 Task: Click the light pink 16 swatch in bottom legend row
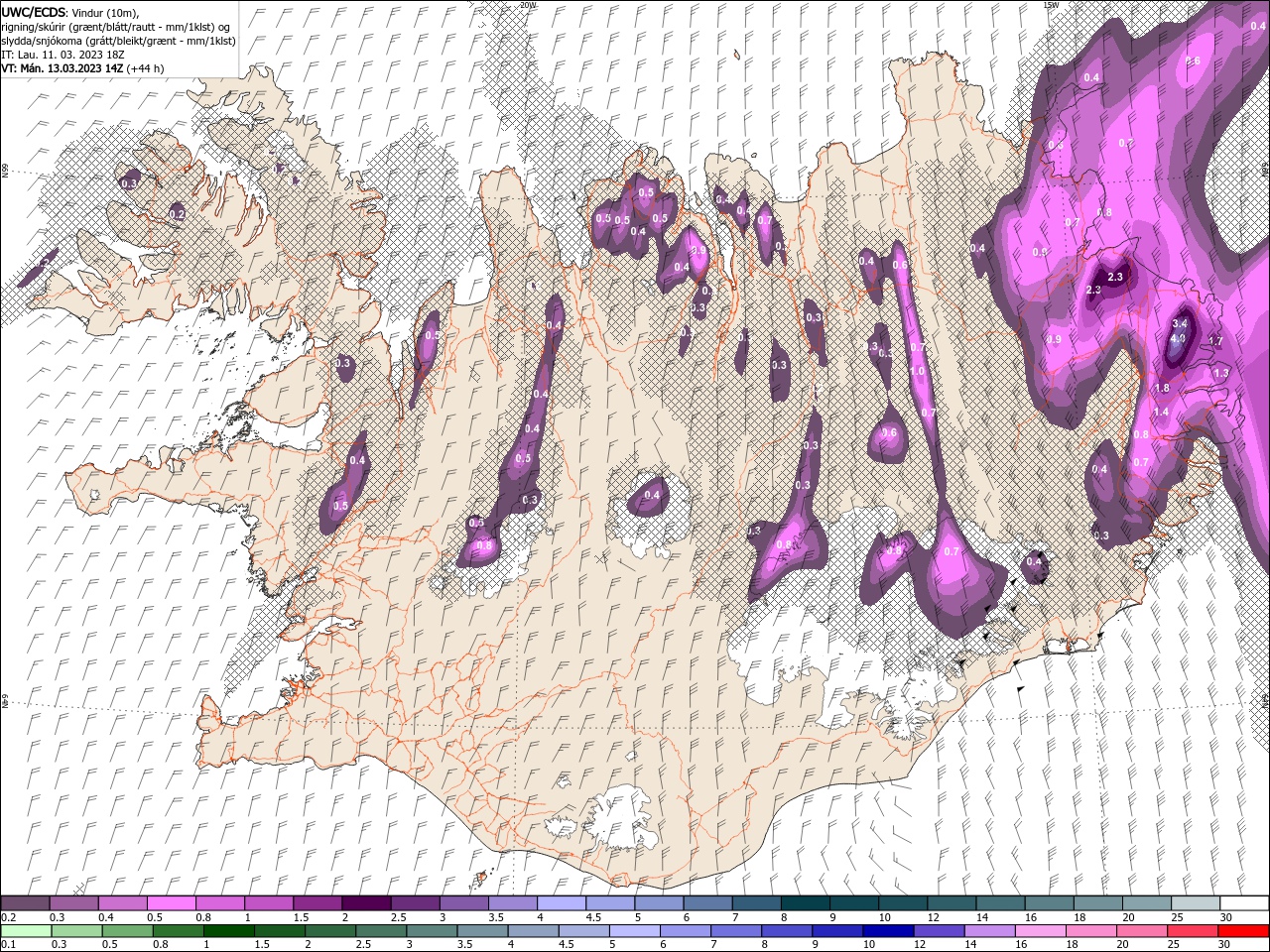pyautogui.click(x=1040, y=930)
